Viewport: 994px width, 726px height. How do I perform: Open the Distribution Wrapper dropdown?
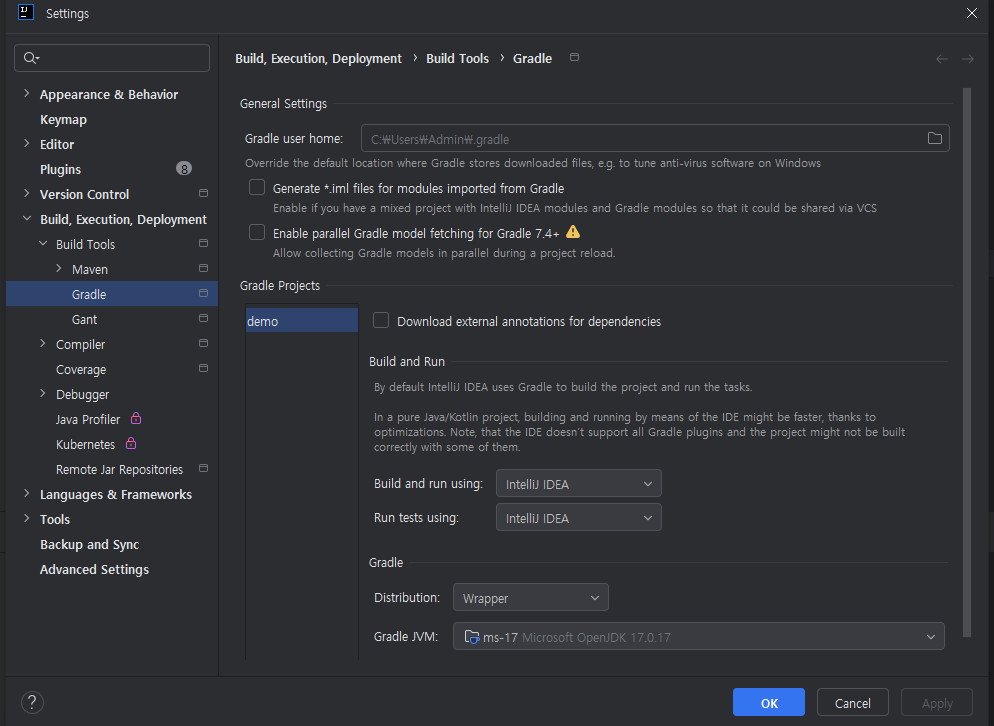click(531, 598)
